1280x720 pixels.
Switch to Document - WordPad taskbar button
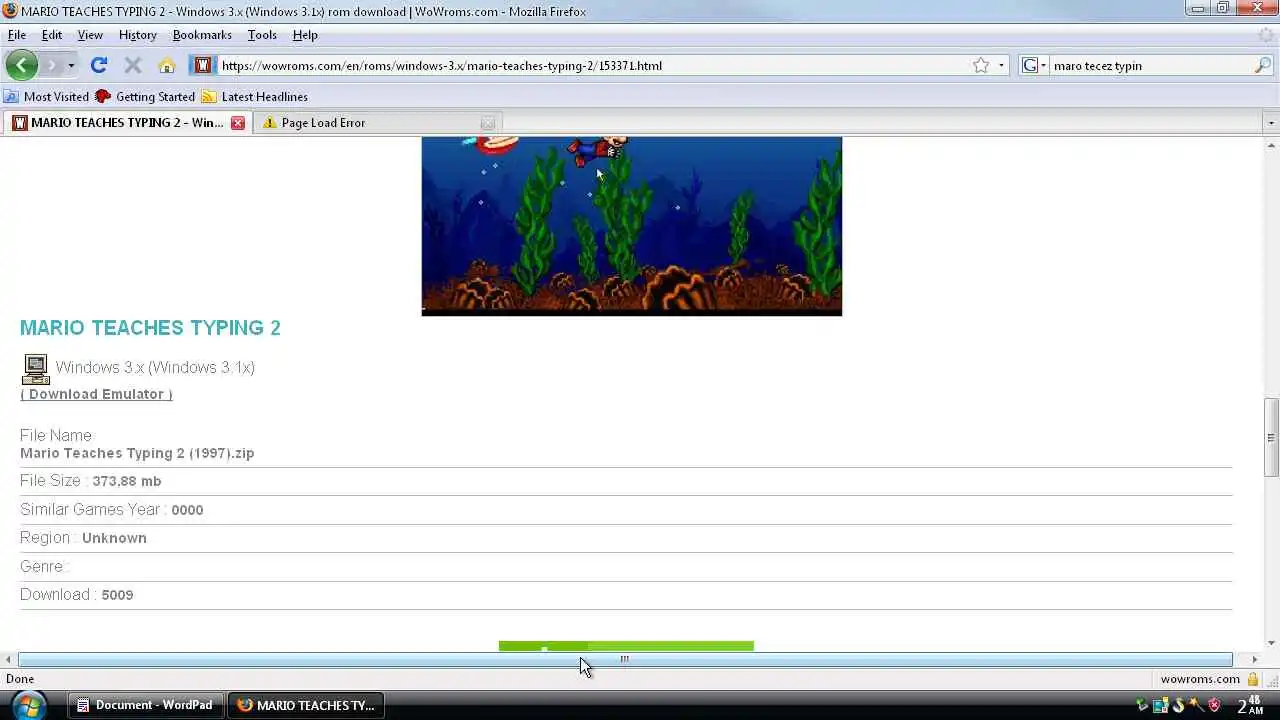(146, 705)
